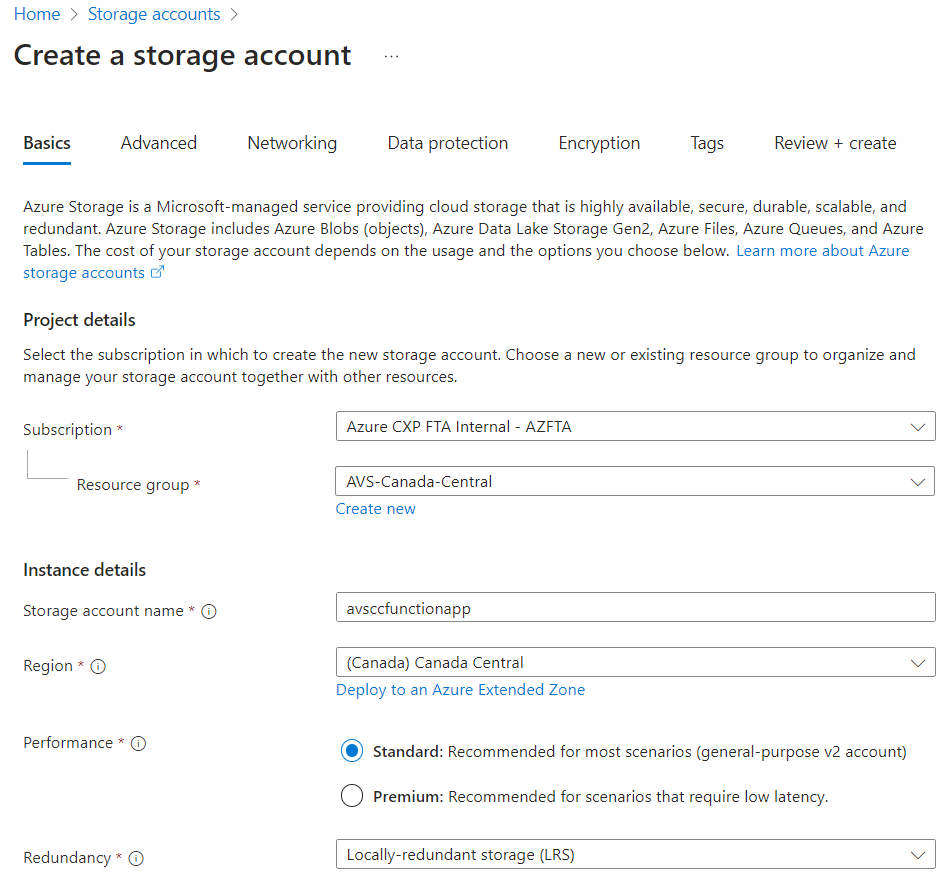Switch to the Advanced tab

(x=158, y=143)
